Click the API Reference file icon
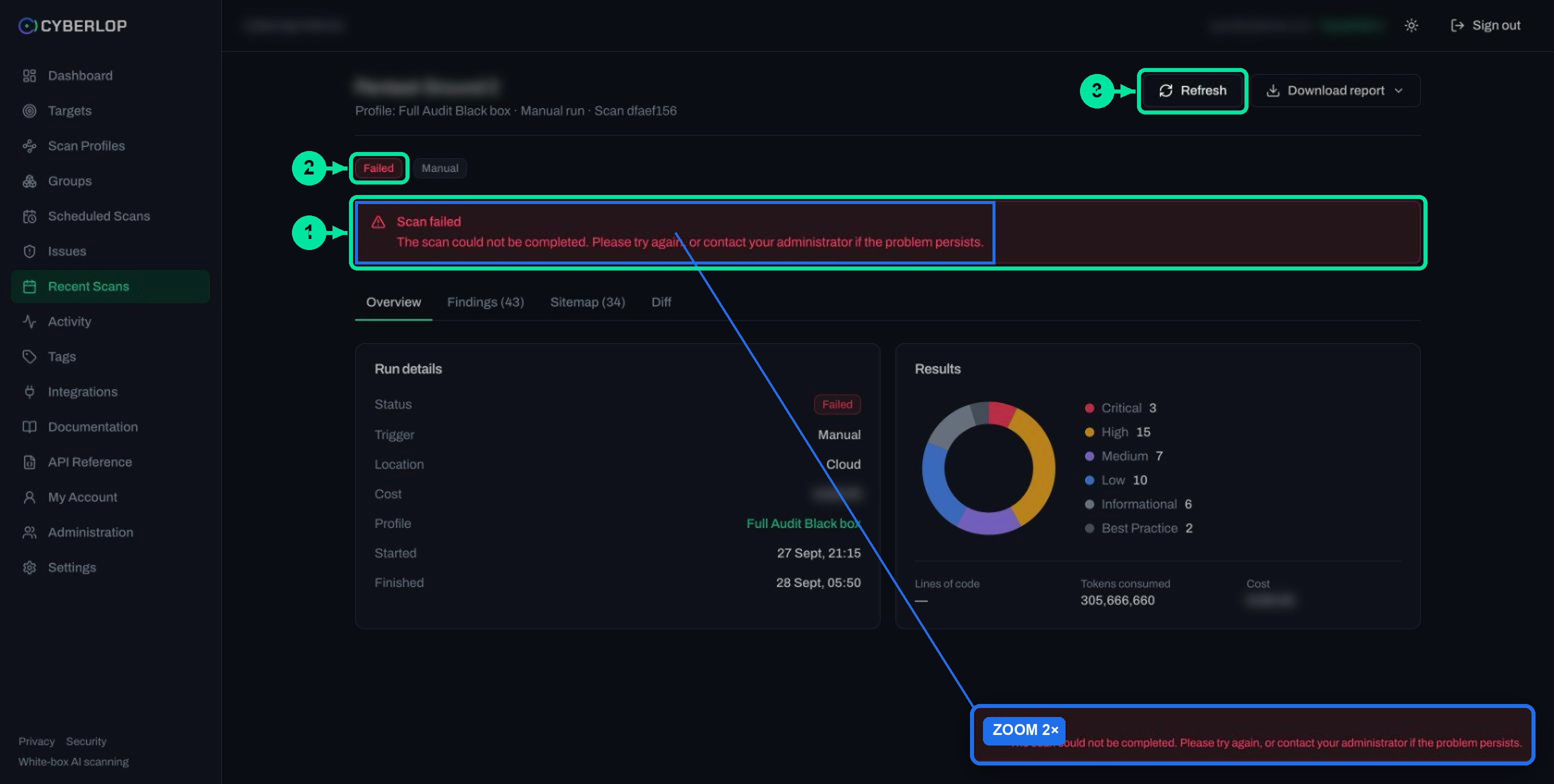 [29, 462]
